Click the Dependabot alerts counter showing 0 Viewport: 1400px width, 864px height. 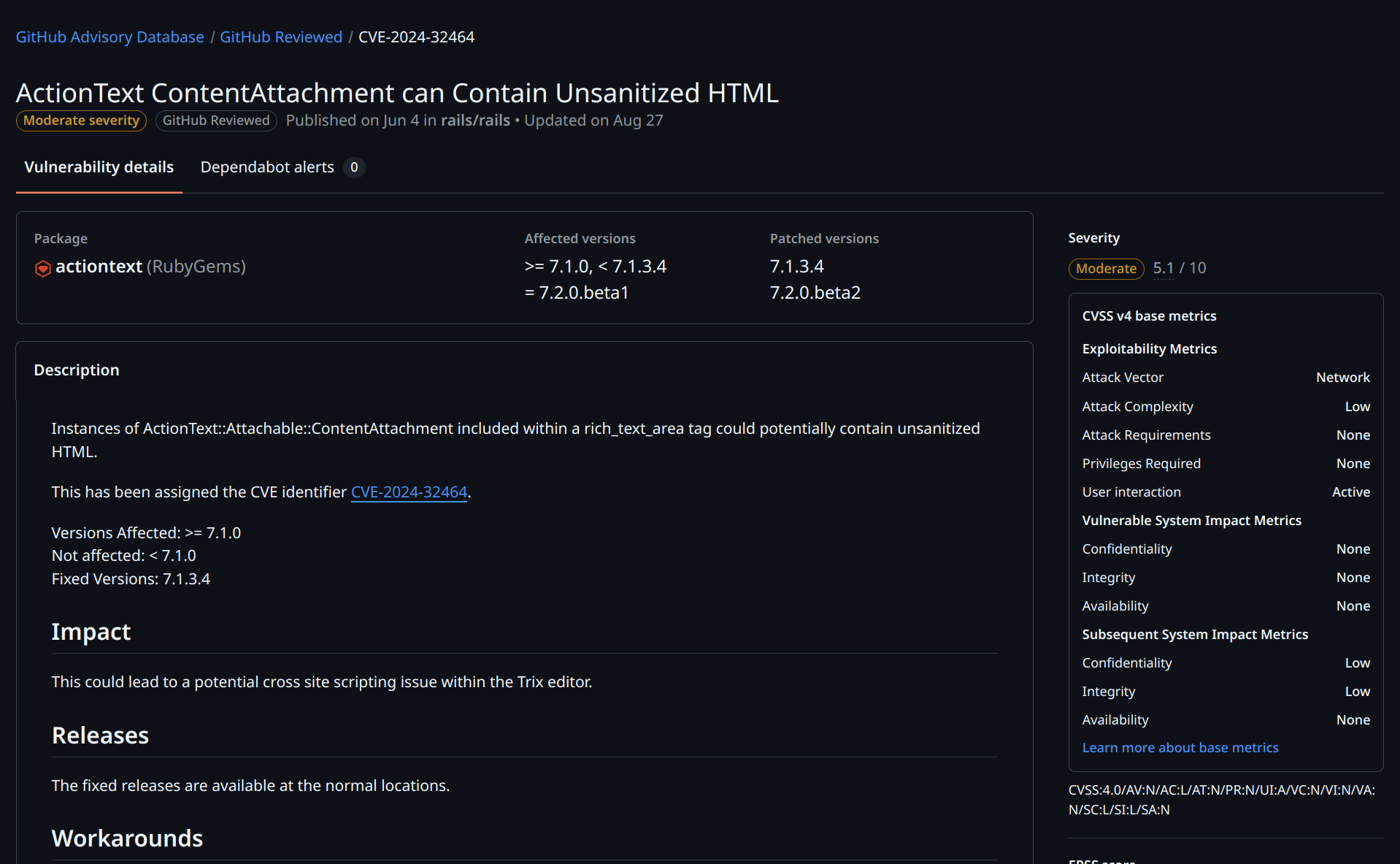point(354,167)
